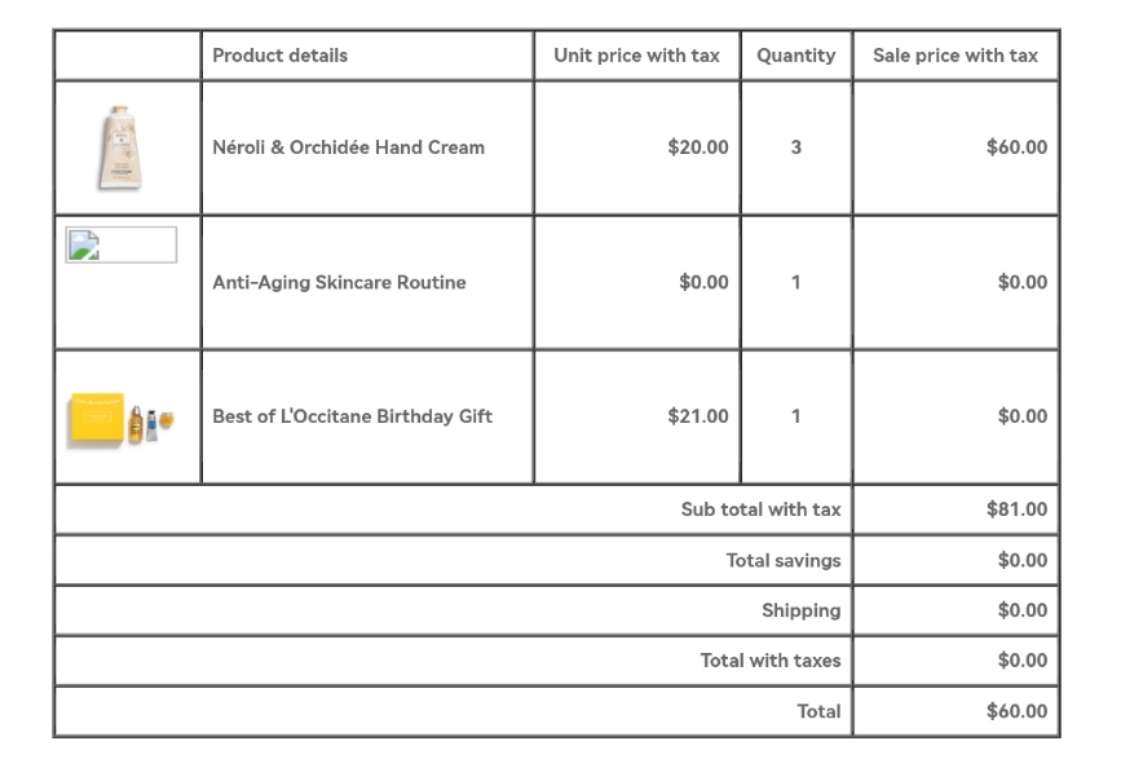
Task: Click the $21.00 Birthday Gift unit price
Action: click(x=698, y=416)
